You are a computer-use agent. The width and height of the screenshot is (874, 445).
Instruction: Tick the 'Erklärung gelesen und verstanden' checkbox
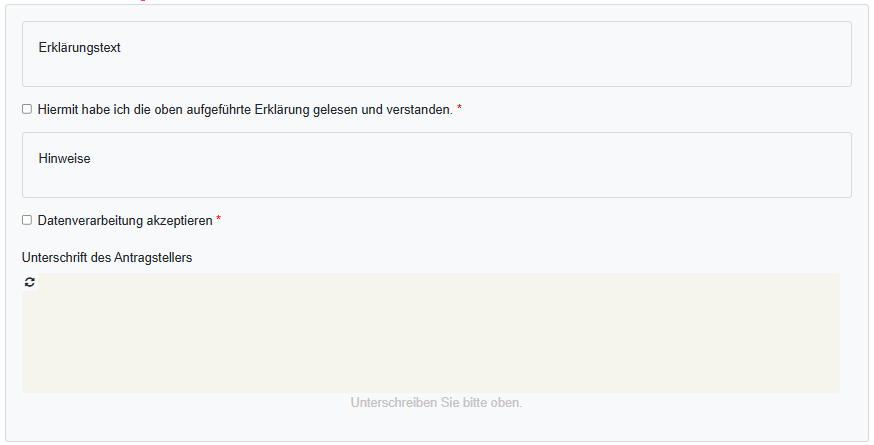(x=27, y=109)
